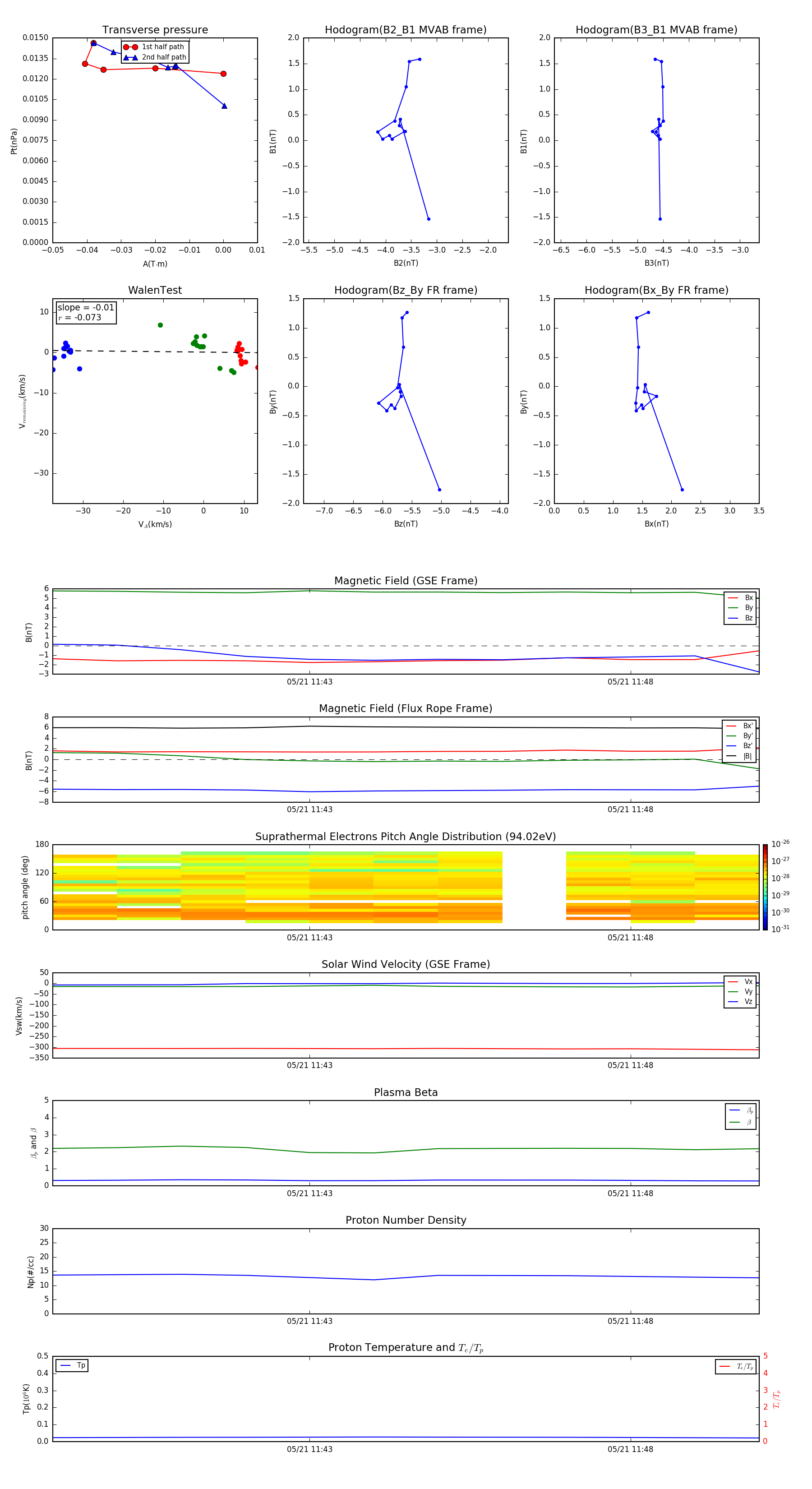
Task: Click the "Tp(10^6K)" axis label
Action: point(26,1399)
